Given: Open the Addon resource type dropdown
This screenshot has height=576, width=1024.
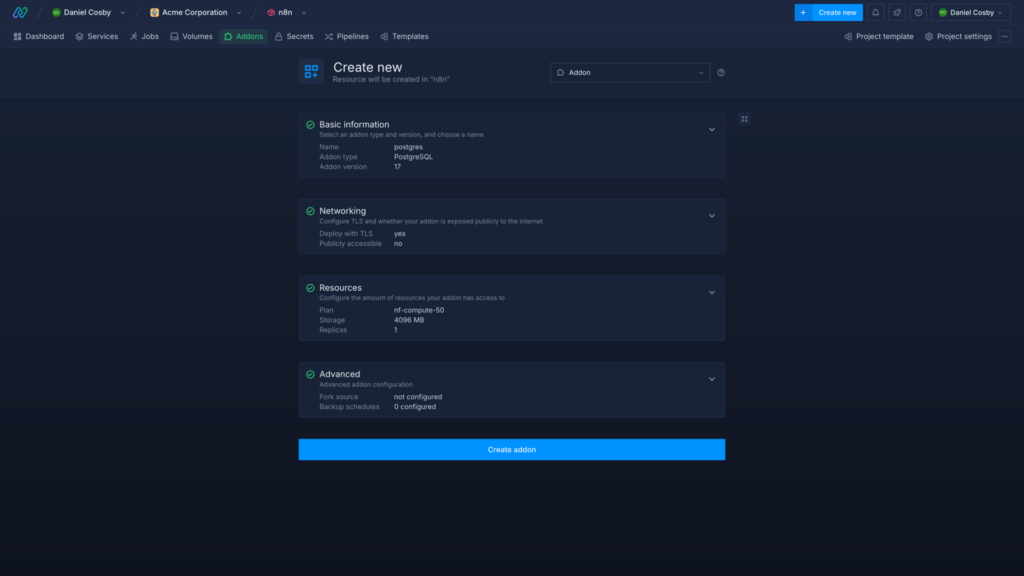Looking at the screenshot, I should pos(630,72).
